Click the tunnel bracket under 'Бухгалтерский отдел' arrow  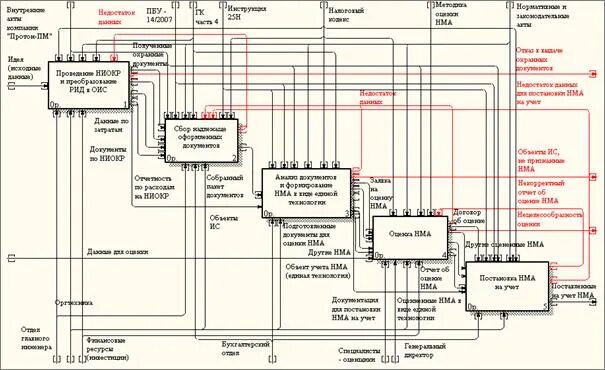click(272, 359)
